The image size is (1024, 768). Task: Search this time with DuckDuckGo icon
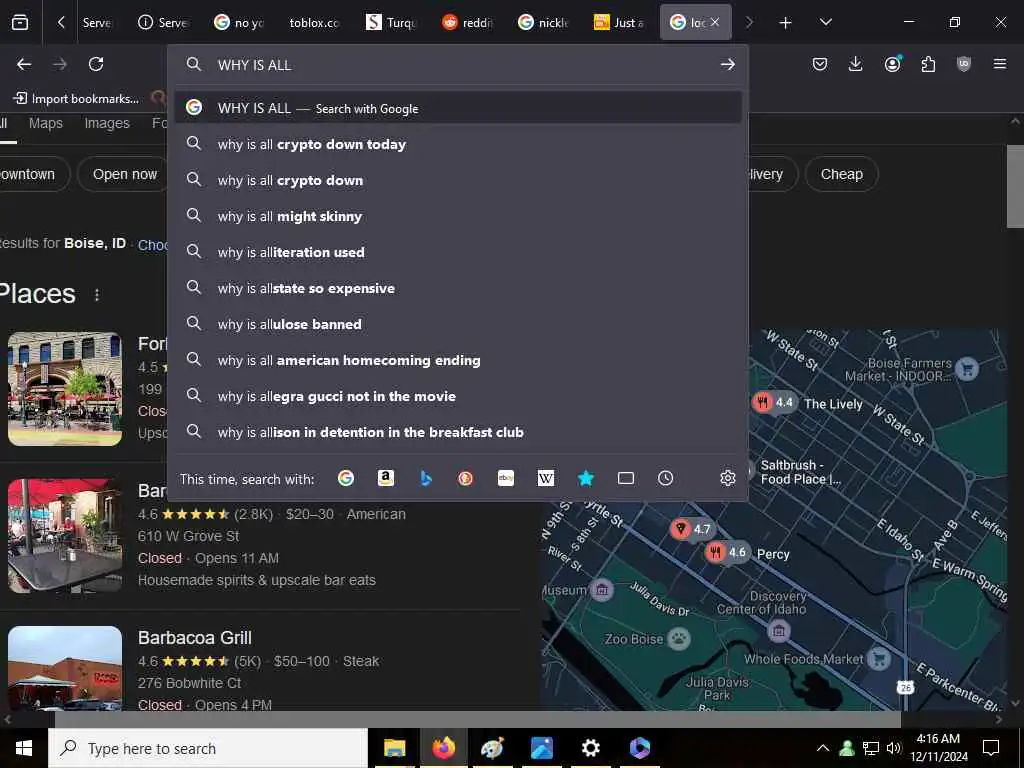coord(466,479)
